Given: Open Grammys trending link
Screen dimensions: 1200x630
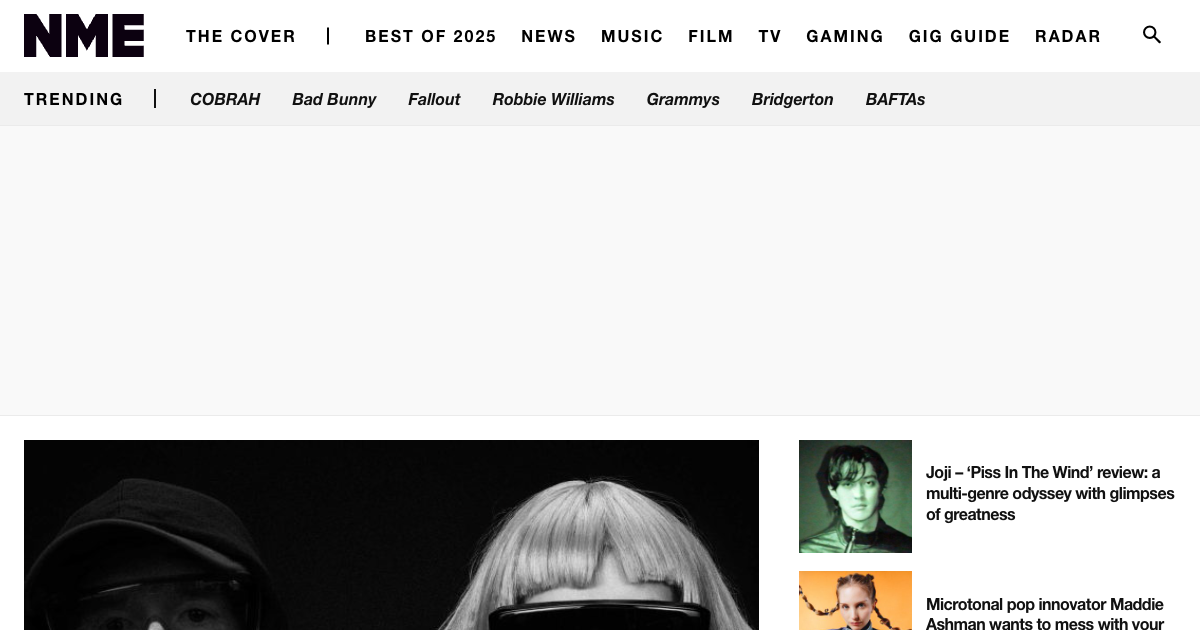Looking at the screenshot, I should click(x=683, y=99).
